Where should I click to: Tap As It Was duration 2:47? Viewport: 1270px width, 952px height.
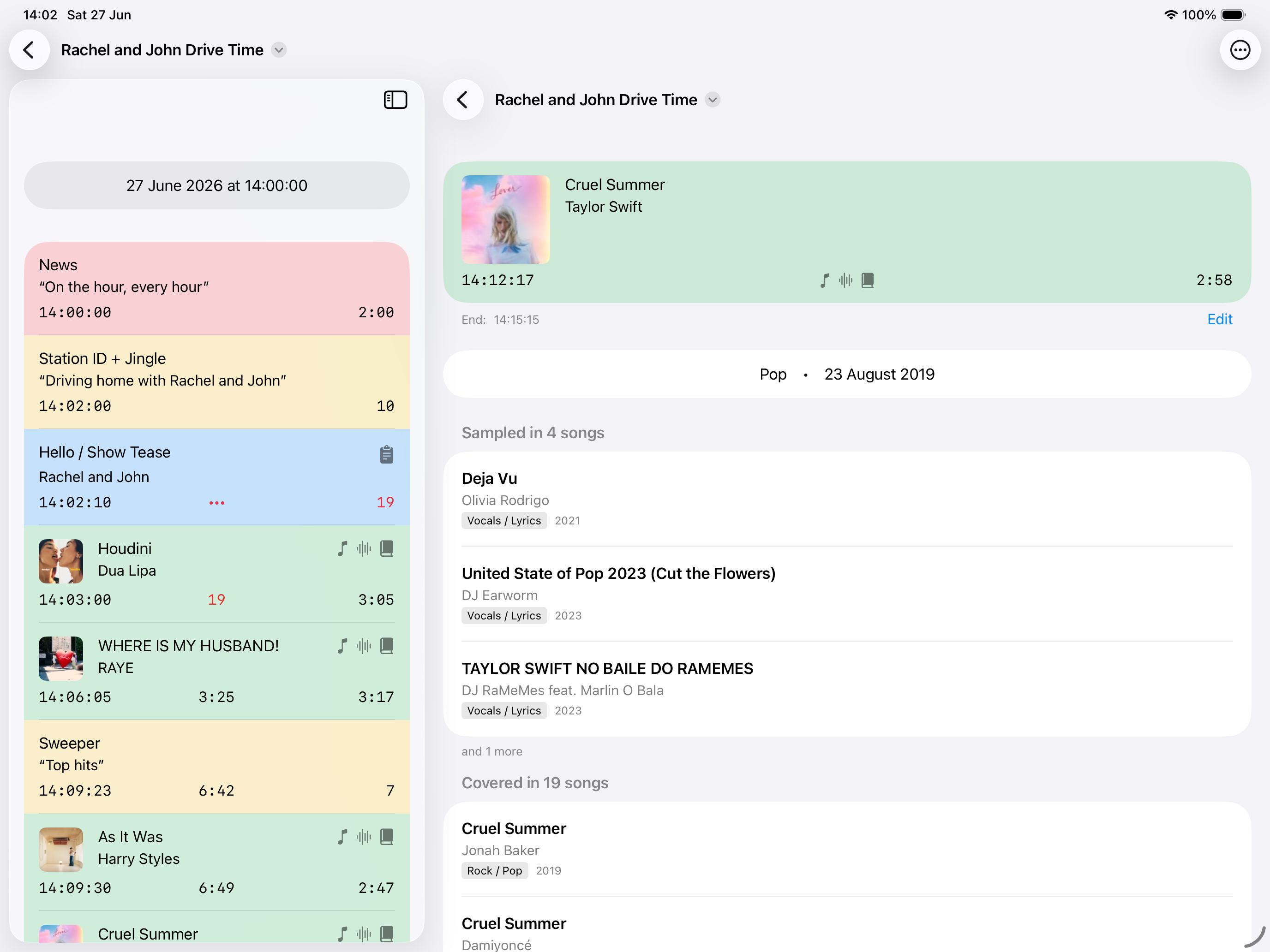click(x=376, y=889)
